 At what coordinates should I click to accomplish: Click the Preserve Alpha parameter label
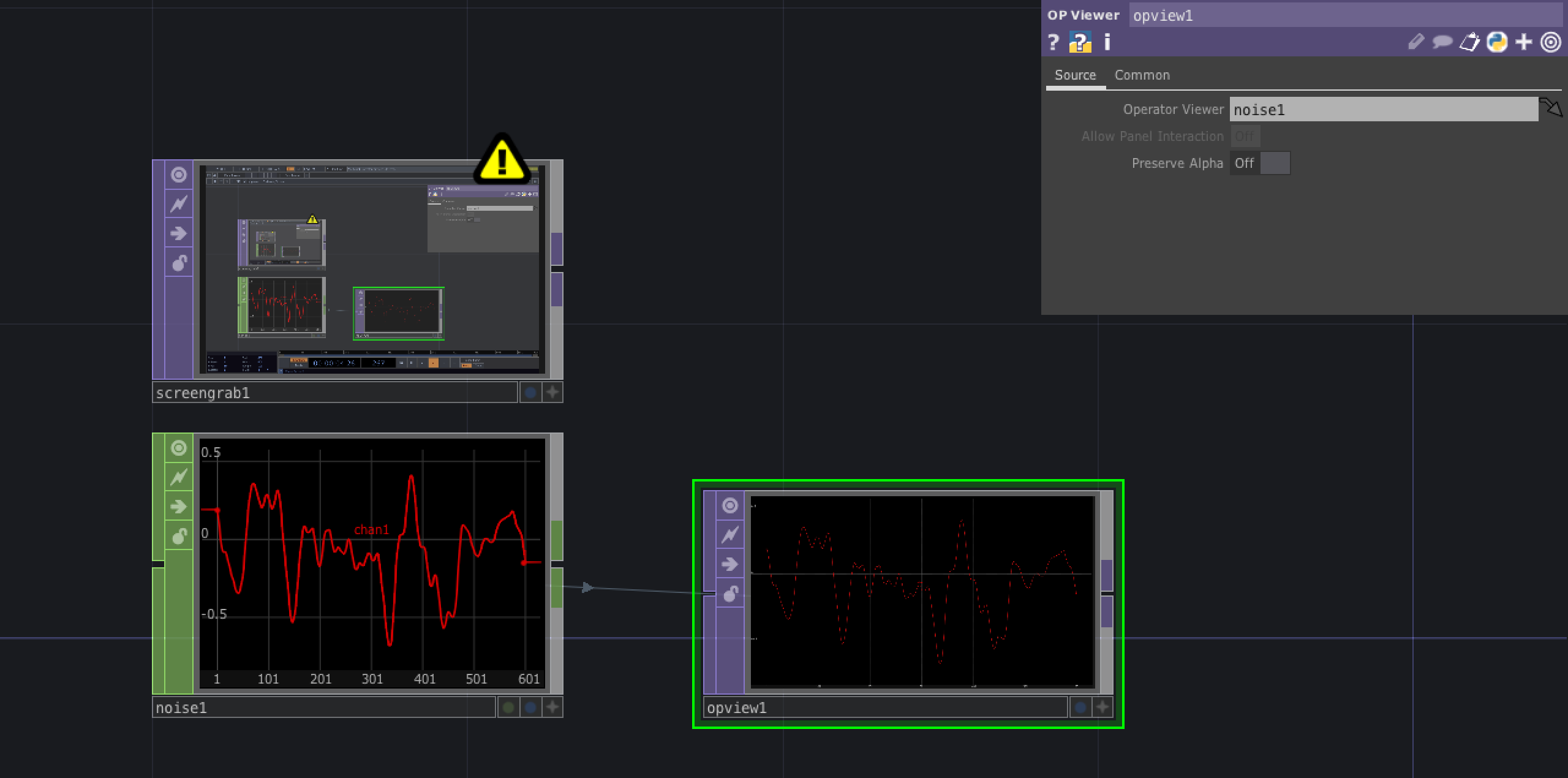(x=1177, y=164)
